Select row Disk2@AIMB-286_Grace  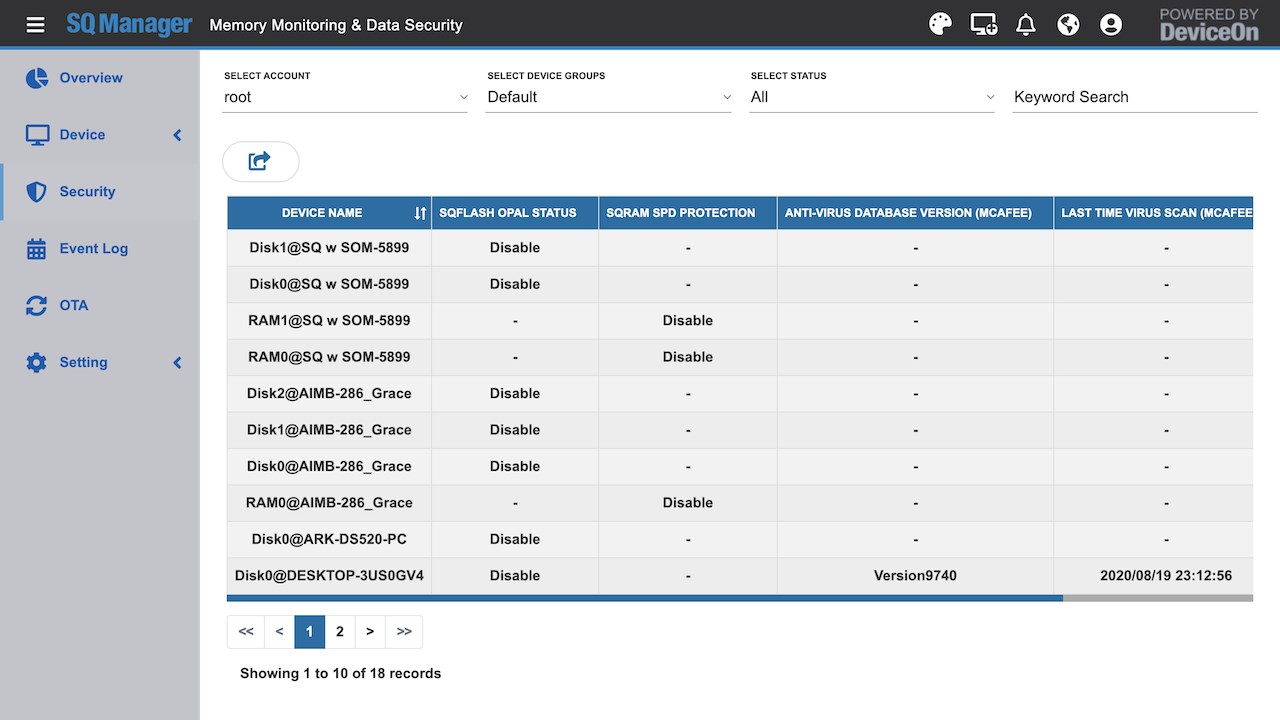coord(740,394)
